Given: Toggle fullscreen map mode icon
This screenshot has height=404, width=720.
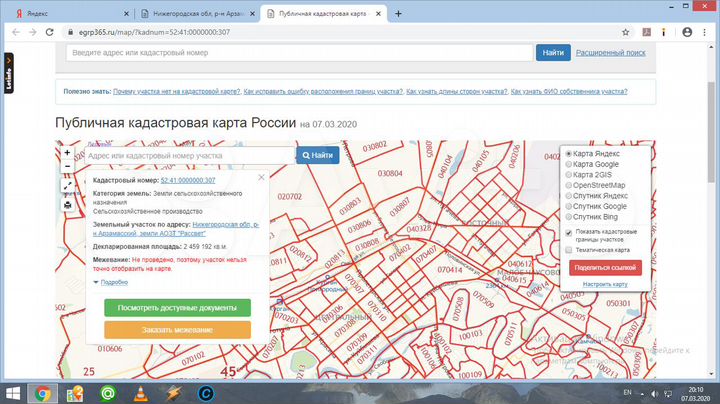Looking at the screenshot, I should click(68, 185).
